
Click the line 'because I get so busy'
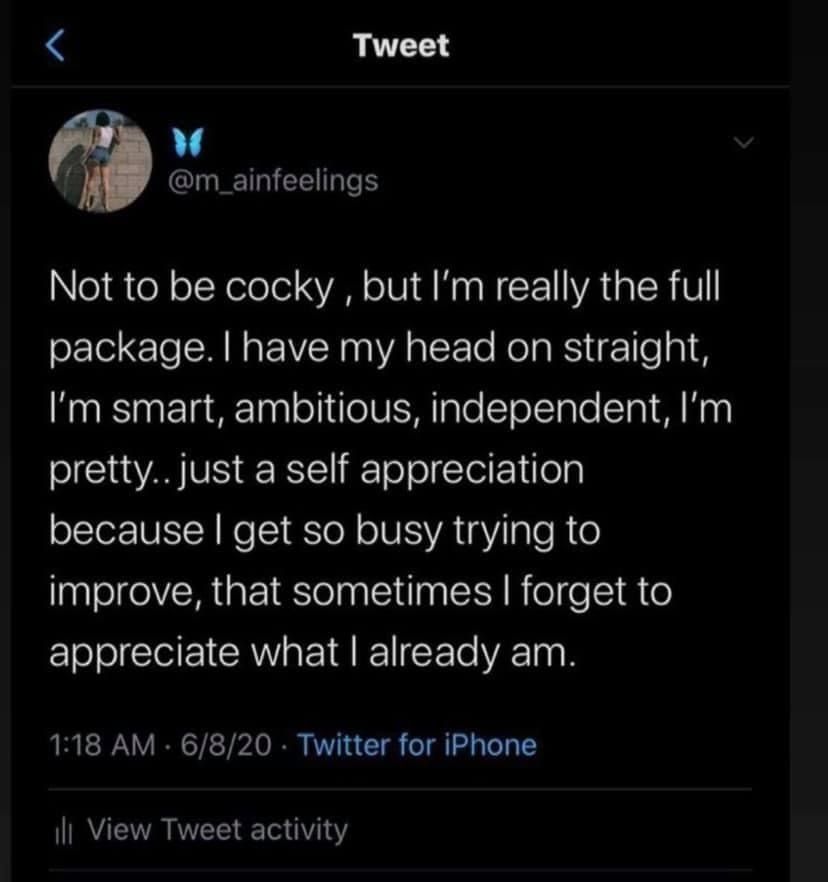tap(325, 531)
